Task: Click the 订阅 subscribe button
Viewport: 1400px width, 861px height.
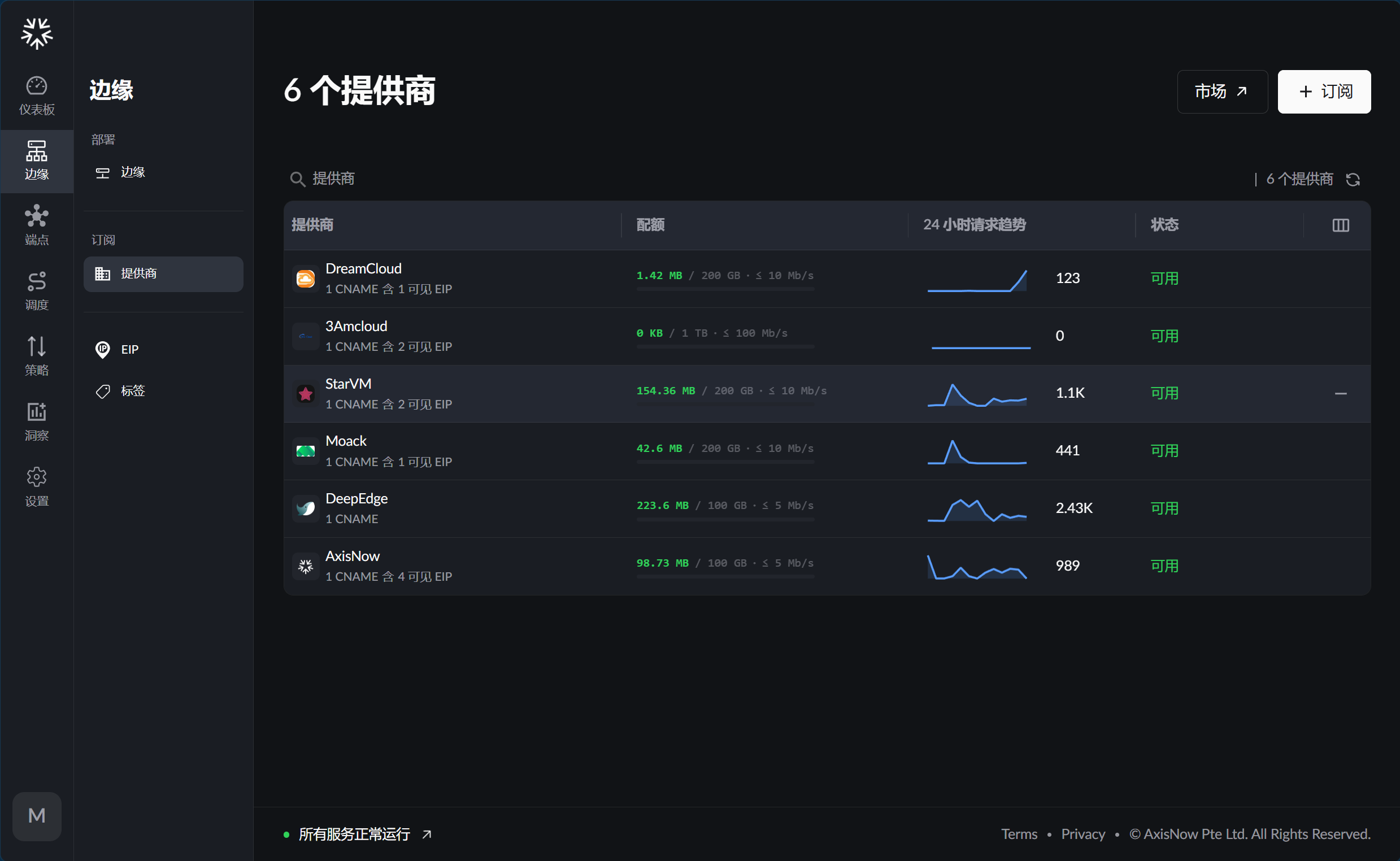Action: click(x=1324, y=92)
